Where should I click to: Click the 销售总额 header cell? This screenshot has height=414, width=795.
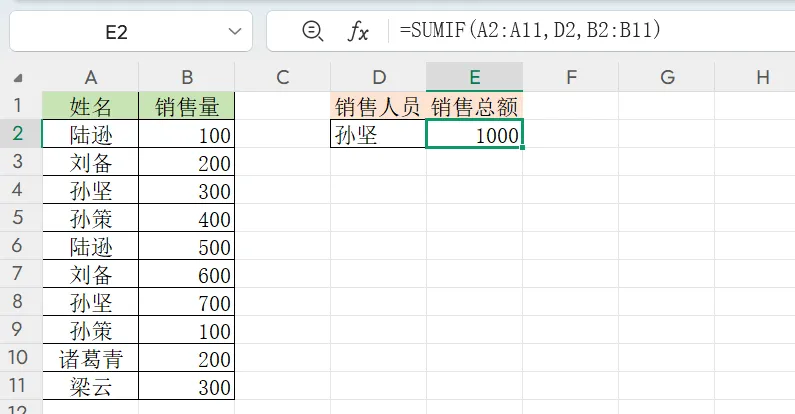(x=475, y=106)
